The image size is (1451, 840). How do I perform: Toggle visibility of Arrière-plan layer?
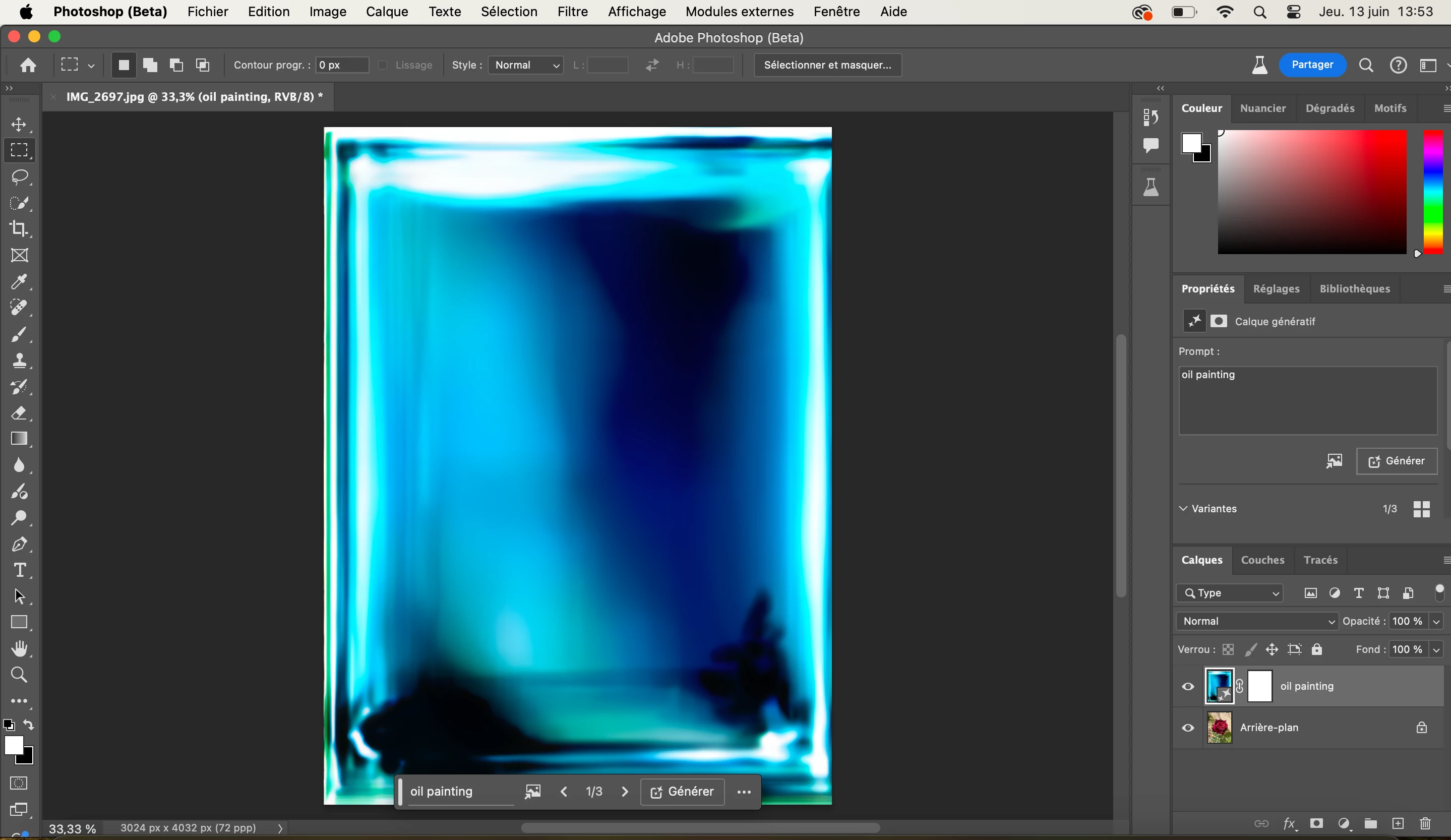[x=1188, y=728]
